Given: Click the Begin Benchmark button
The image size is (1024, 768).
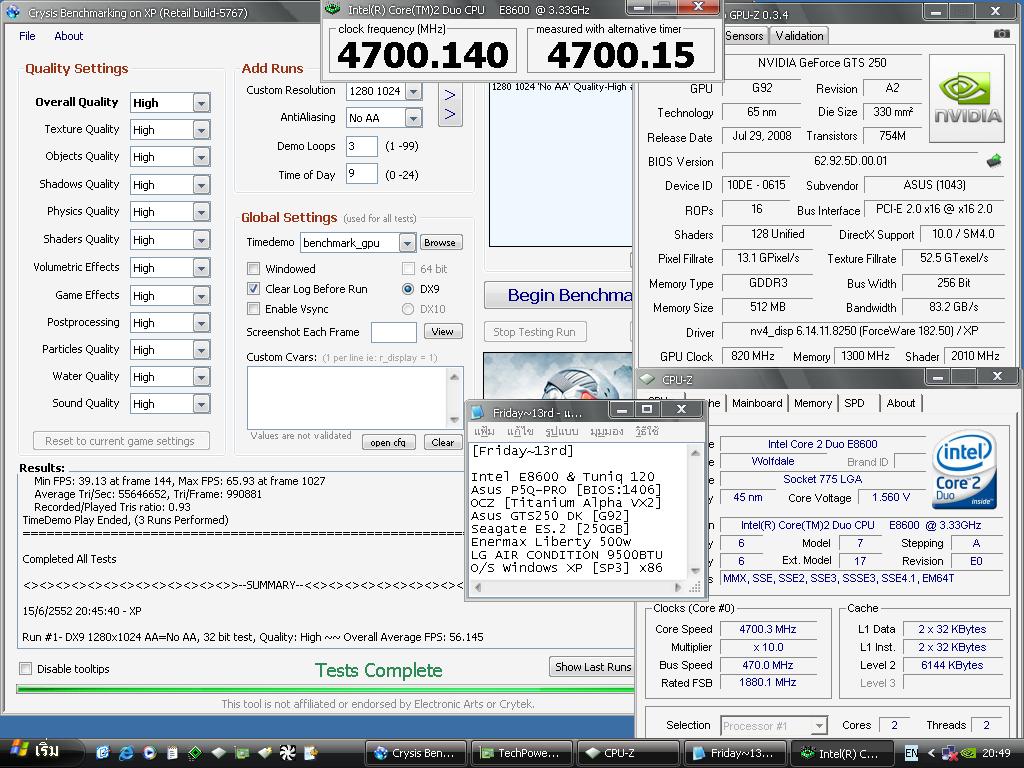Looking at the screenshot, I should pyautogui.click(x=560, y=295).
